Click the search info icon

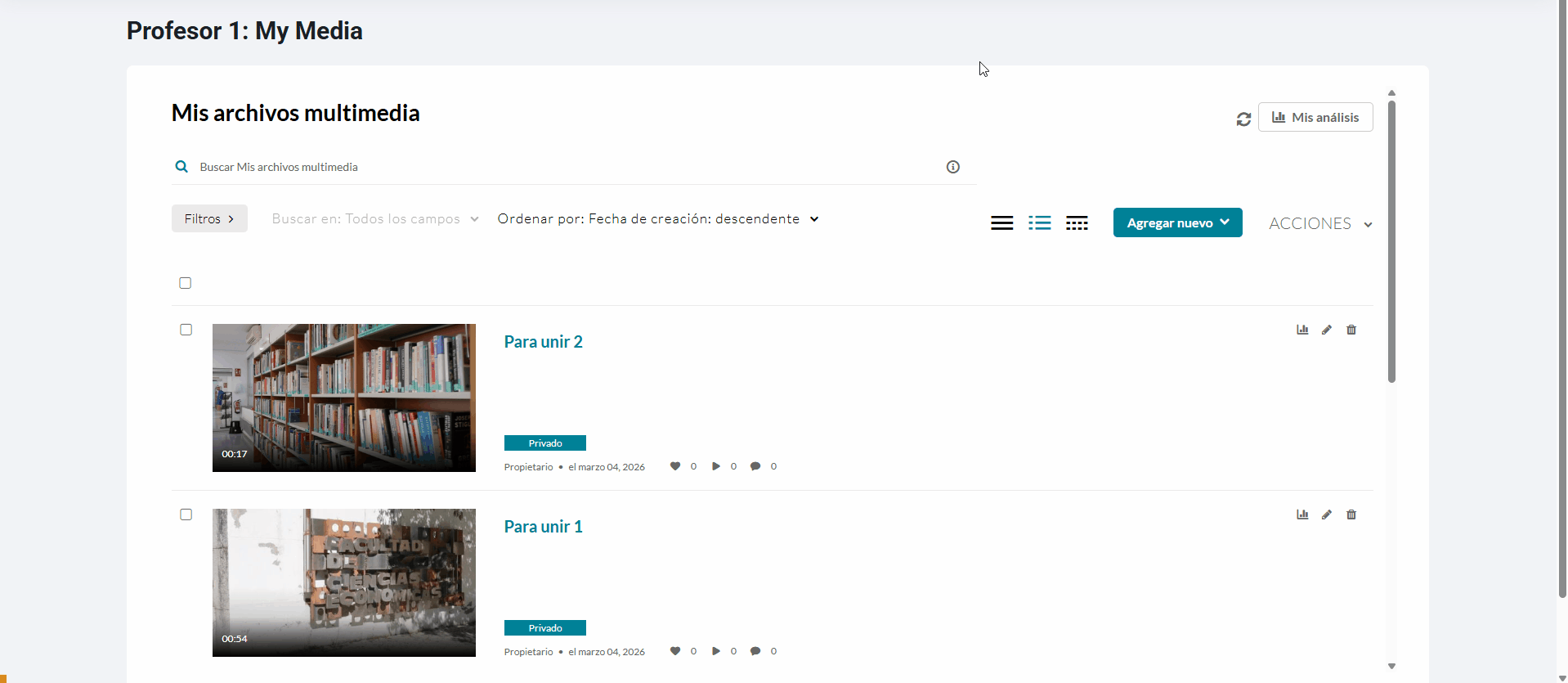(x=952, y=167)
